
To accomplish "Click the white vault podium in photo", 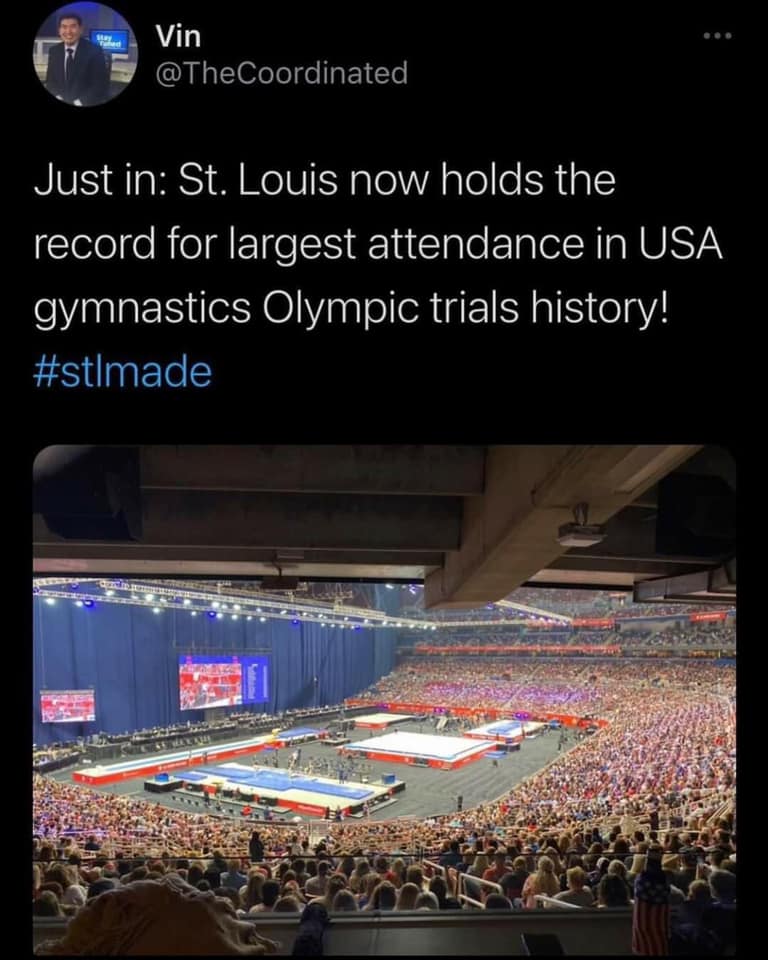I will coord(418,746).
